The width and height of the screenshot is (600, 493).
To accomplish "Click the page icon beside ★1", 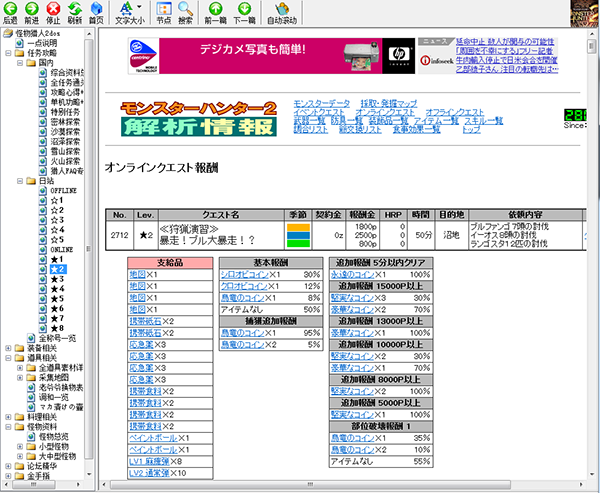I will pos(42,260).
